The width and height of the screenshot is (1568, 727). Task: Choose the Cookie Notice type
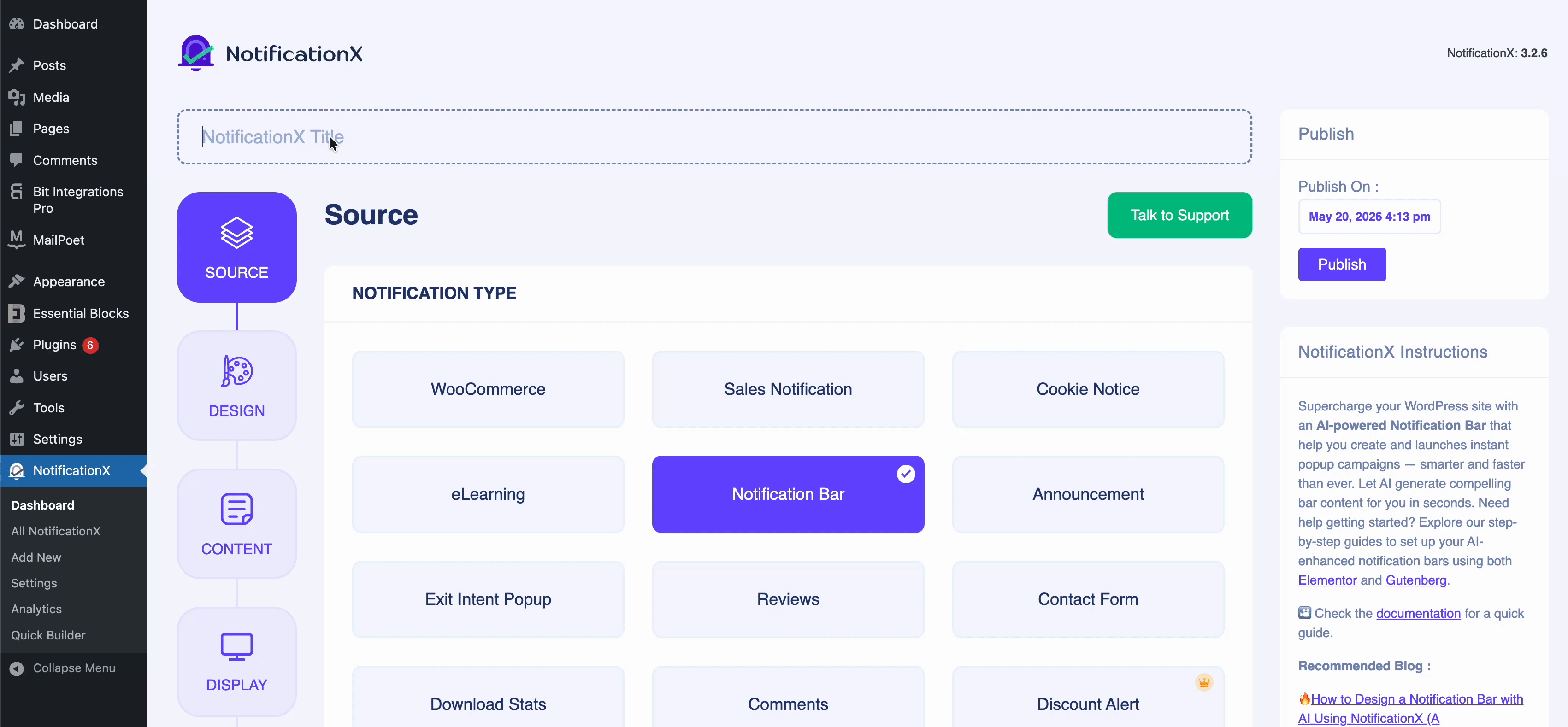coord(1088,389)
